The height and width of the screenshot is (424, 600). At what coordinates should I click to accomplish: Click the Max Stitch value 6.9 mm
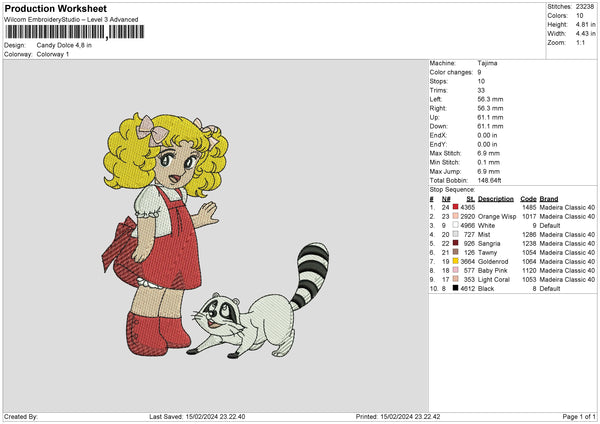tap(488, 153)
